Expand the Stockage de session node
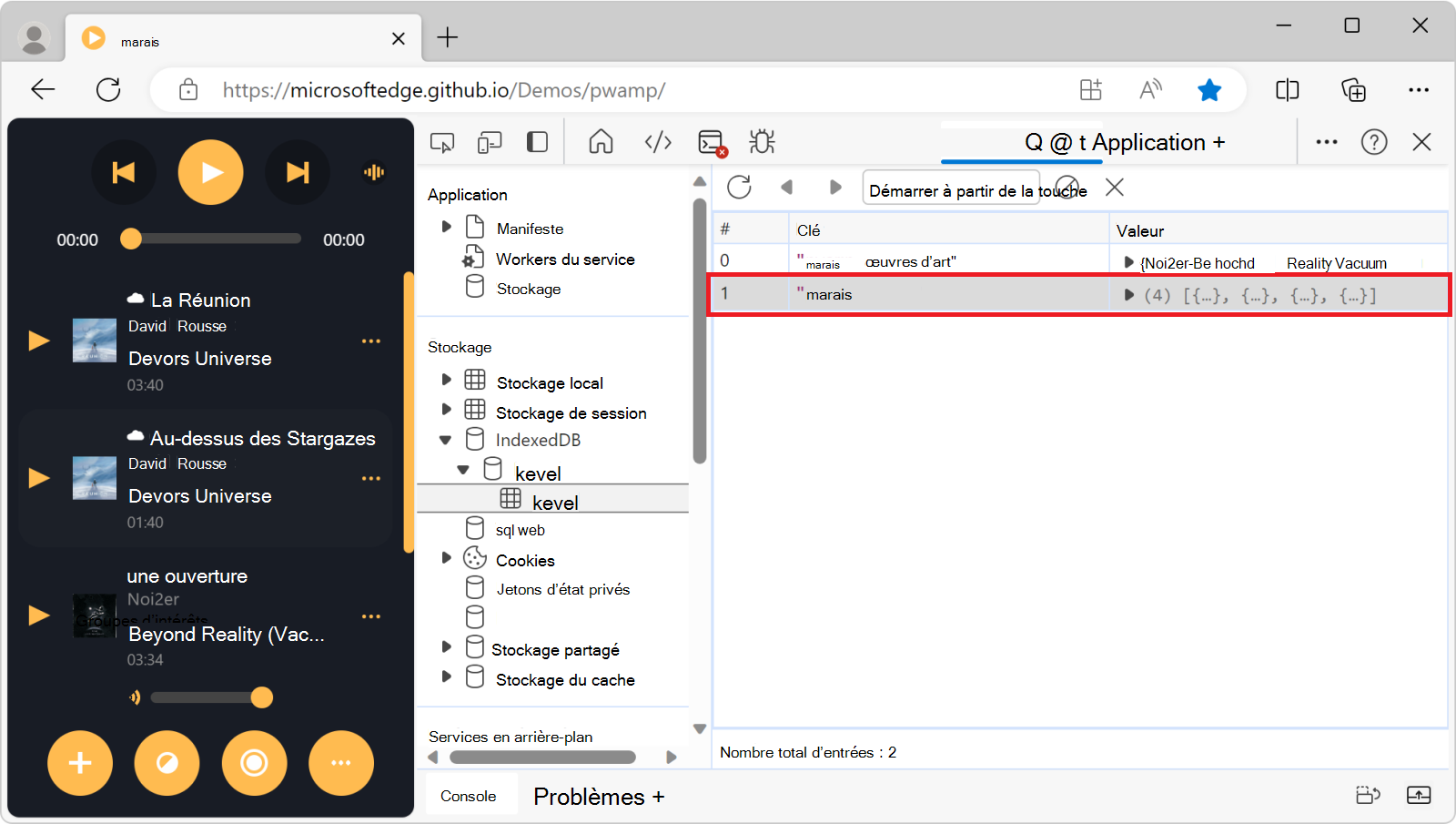Image resolution: width=1456 pixels, height=824 pixels. point(446,411)
